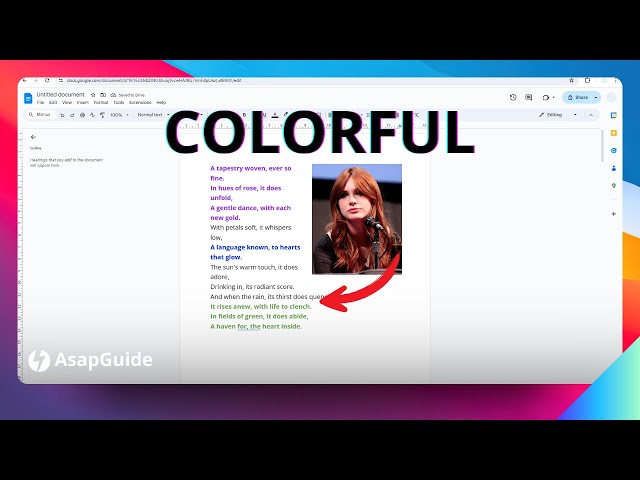Click the Google Docs home logo
640x480 pixels.
pyautogui.click(x=28, y=98)
